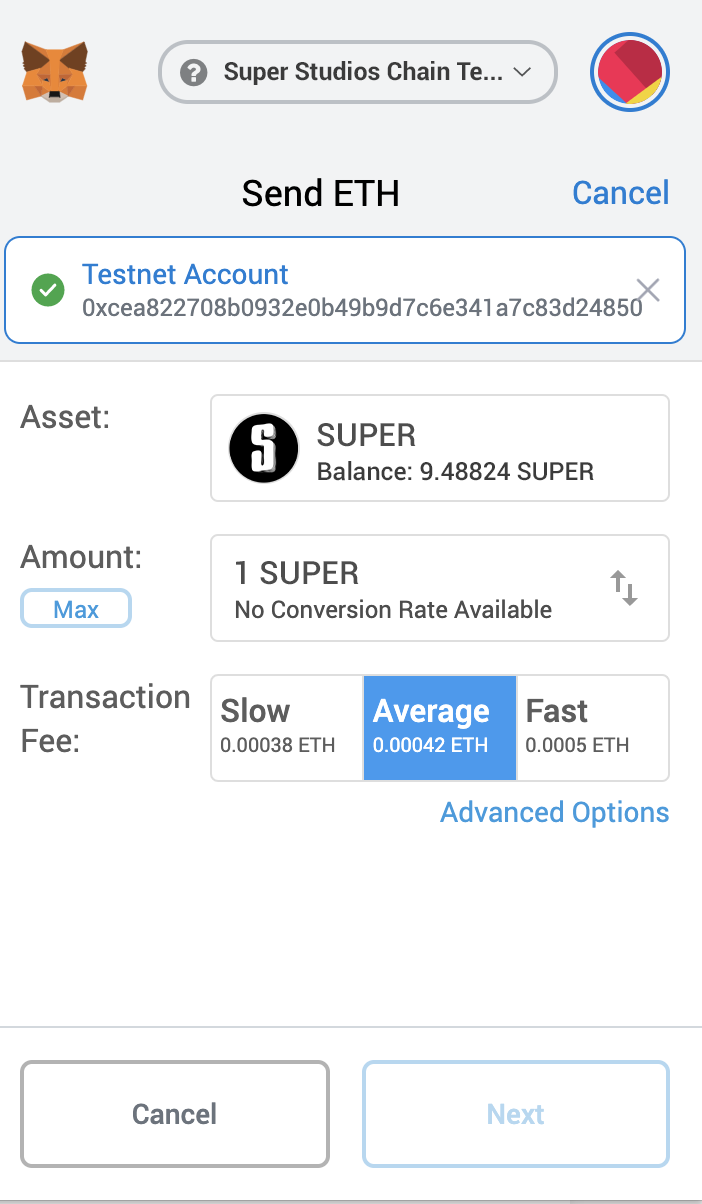
Task: Click the MetaMask fox logo
Action: point(54,72)
